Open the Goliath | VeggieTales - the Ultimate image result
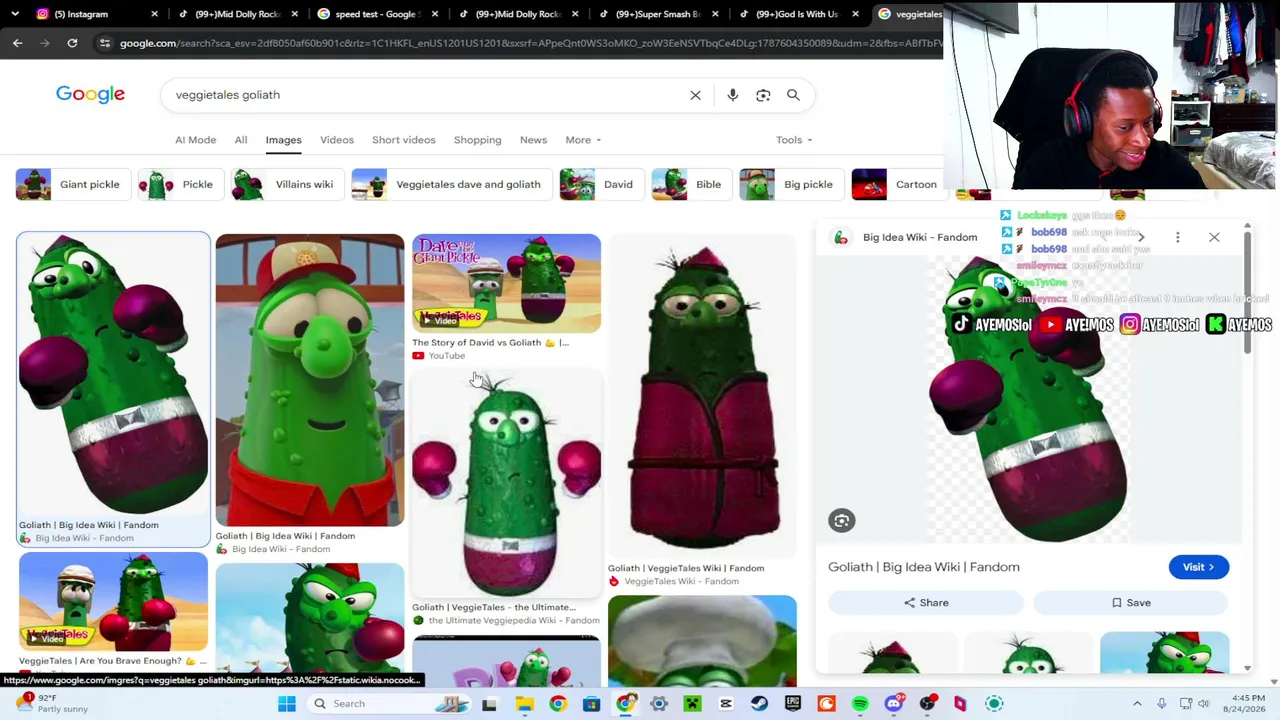The width and height of the screenshot is (1280, 720). 506,485
